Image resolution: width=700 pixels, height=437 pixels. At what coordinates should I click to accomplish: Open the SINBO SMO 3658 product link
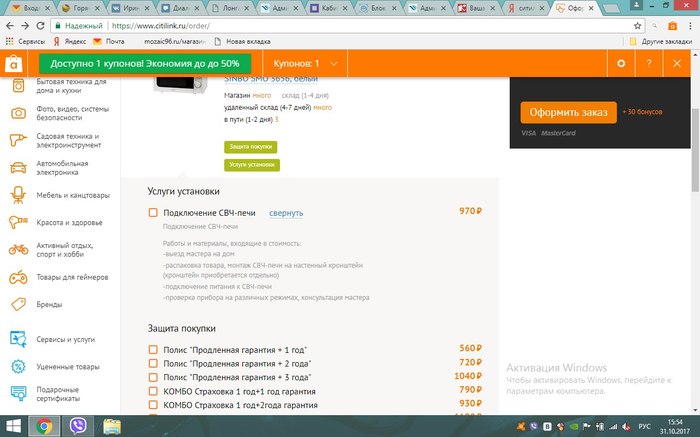tap(271, 79)
